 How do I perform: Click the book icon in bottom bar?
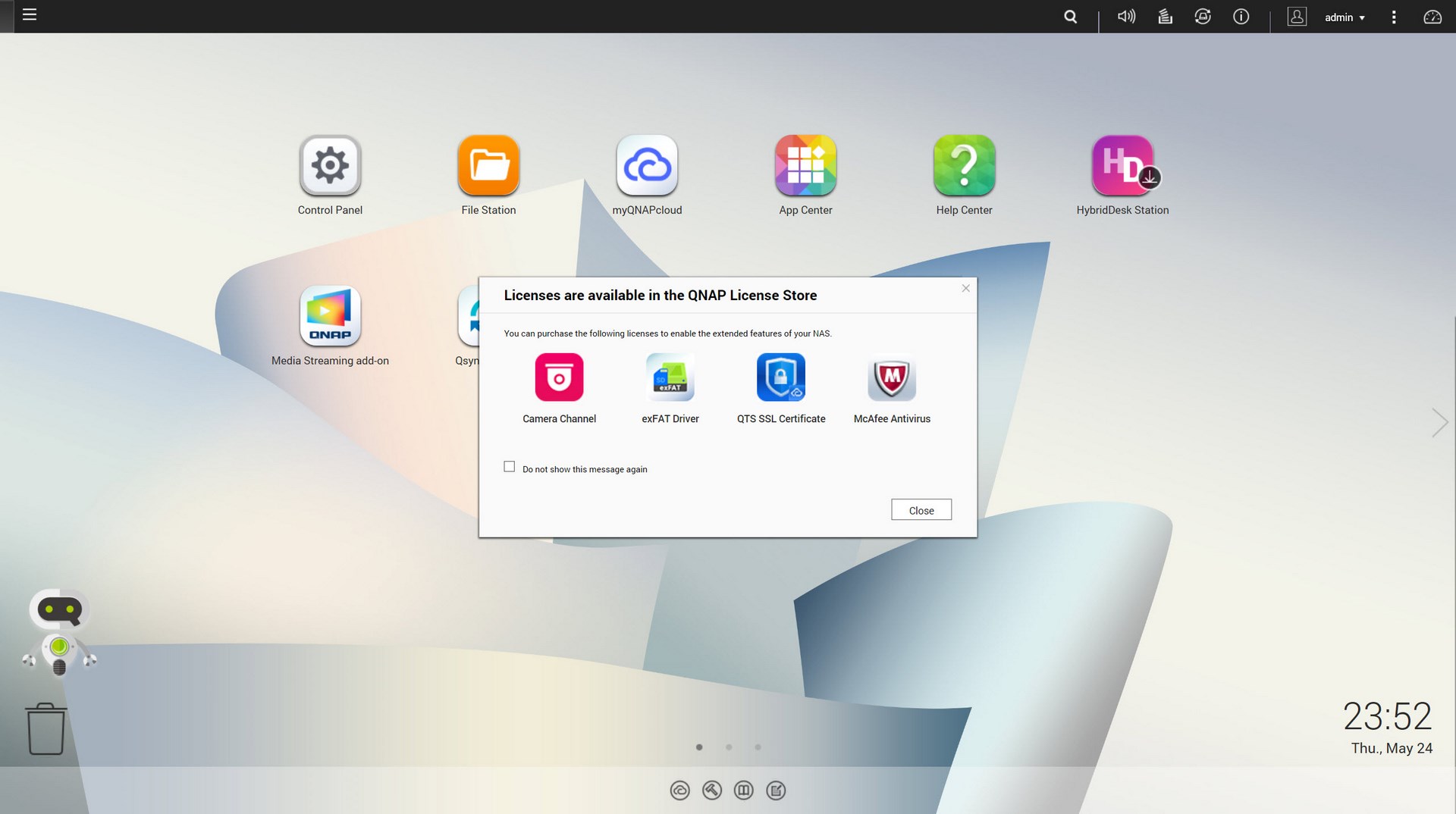coord(744,791)
